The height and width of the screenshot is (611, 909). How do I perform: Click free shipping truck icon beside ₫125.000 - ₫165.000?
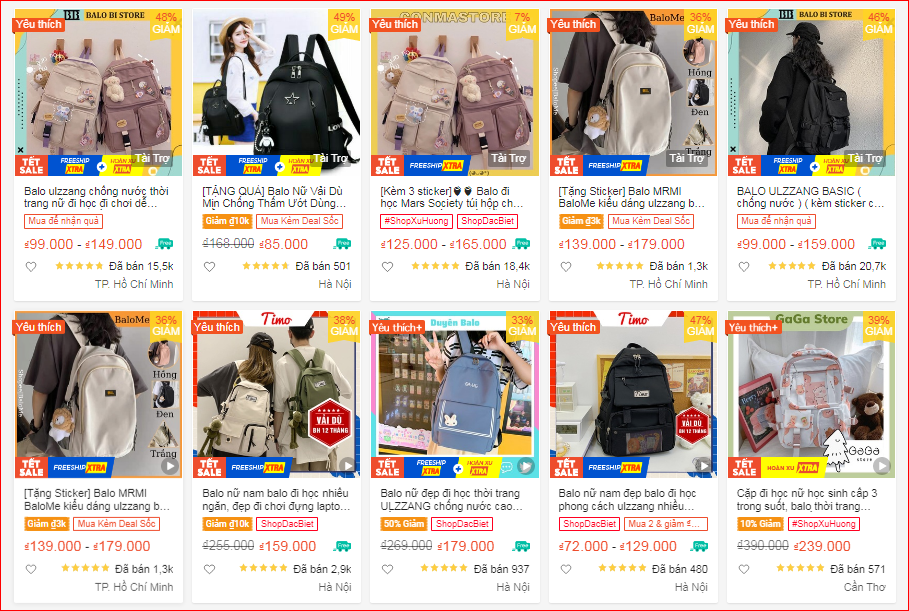(521, 244)
